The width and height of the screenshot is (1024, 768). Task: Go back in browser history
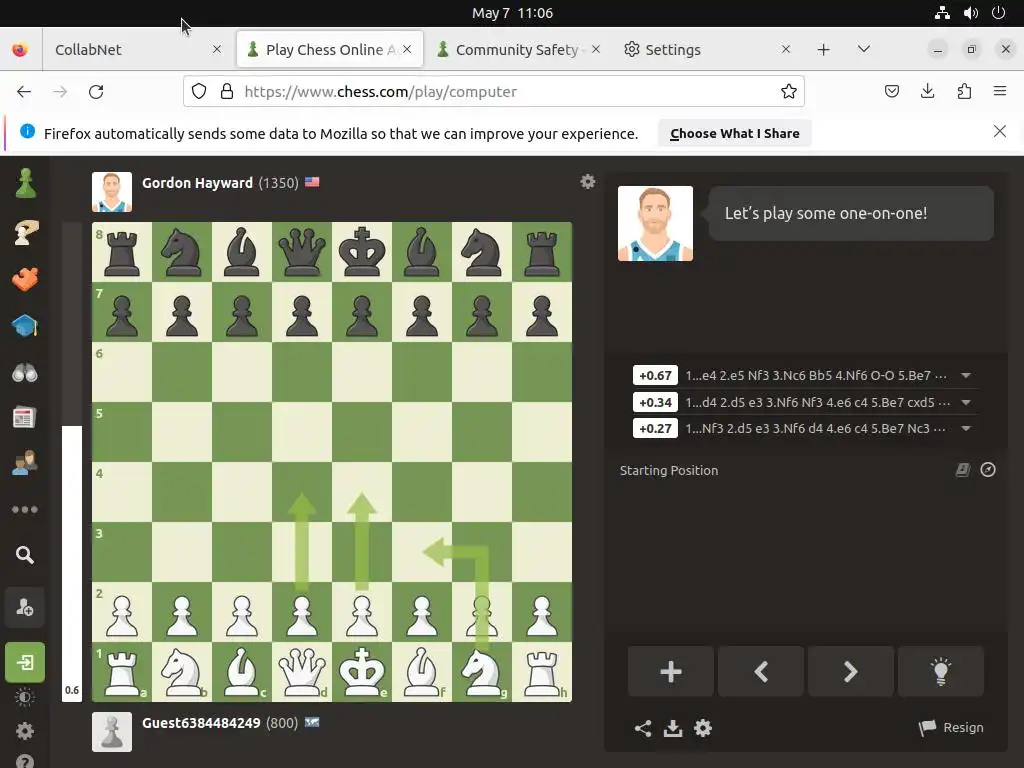pos(24,91)
